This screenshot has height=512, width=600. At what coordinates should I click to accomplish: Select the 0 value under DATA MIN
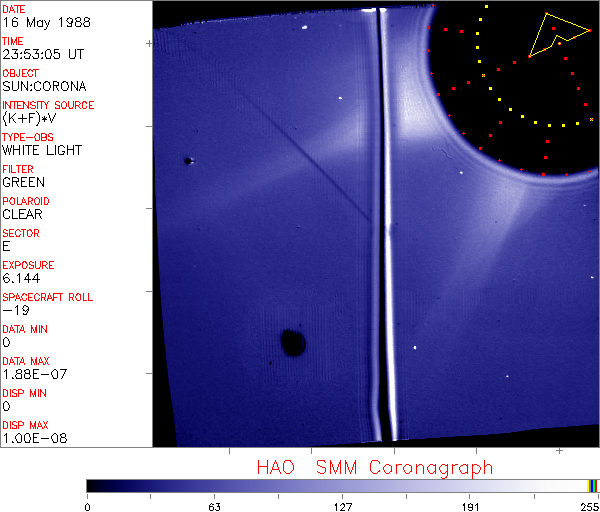point(7,342)
